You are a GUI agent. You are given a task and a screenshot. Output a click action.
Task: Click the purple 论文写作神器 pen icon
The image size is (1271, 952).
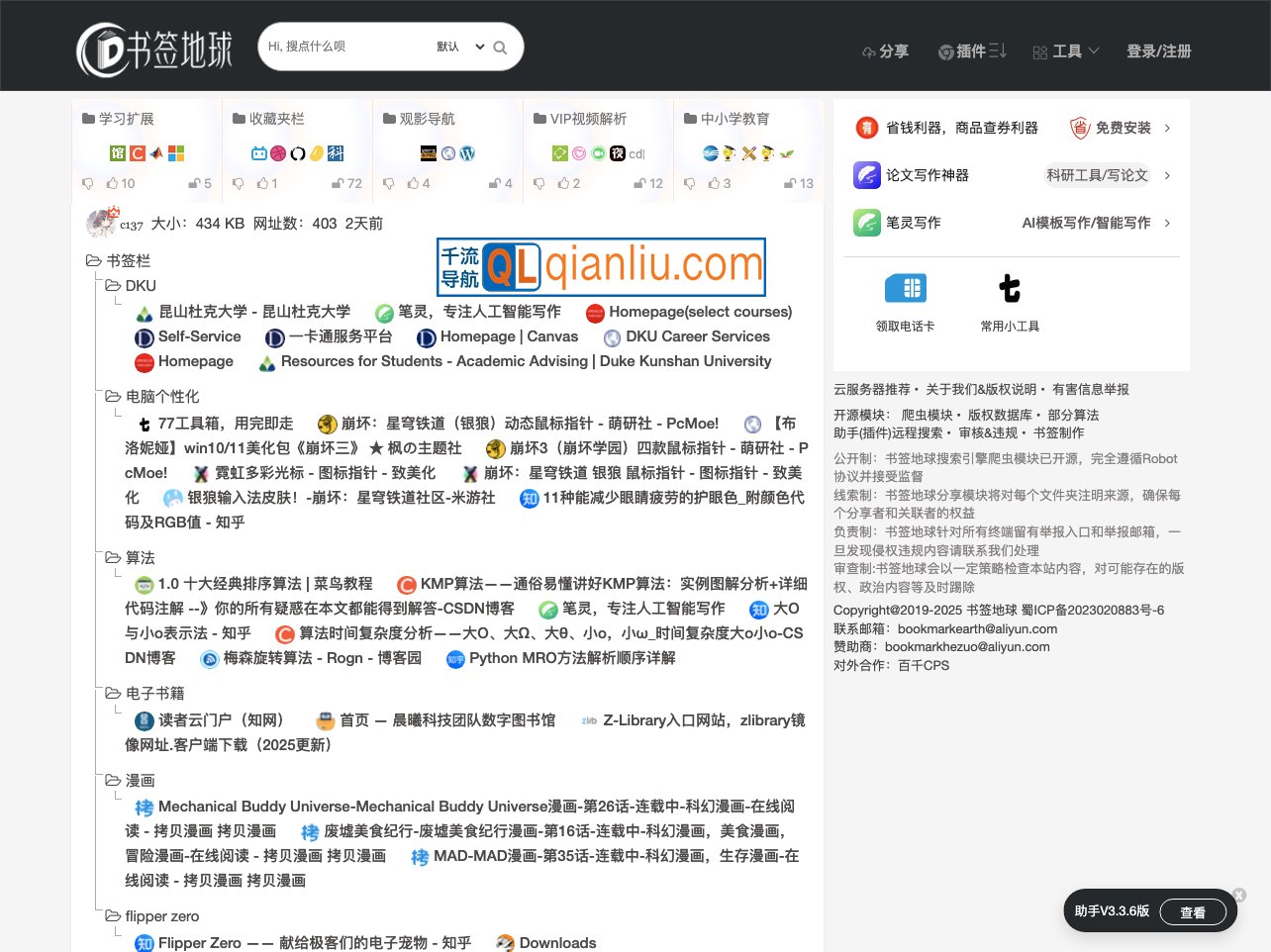click(x=866, y=175)
